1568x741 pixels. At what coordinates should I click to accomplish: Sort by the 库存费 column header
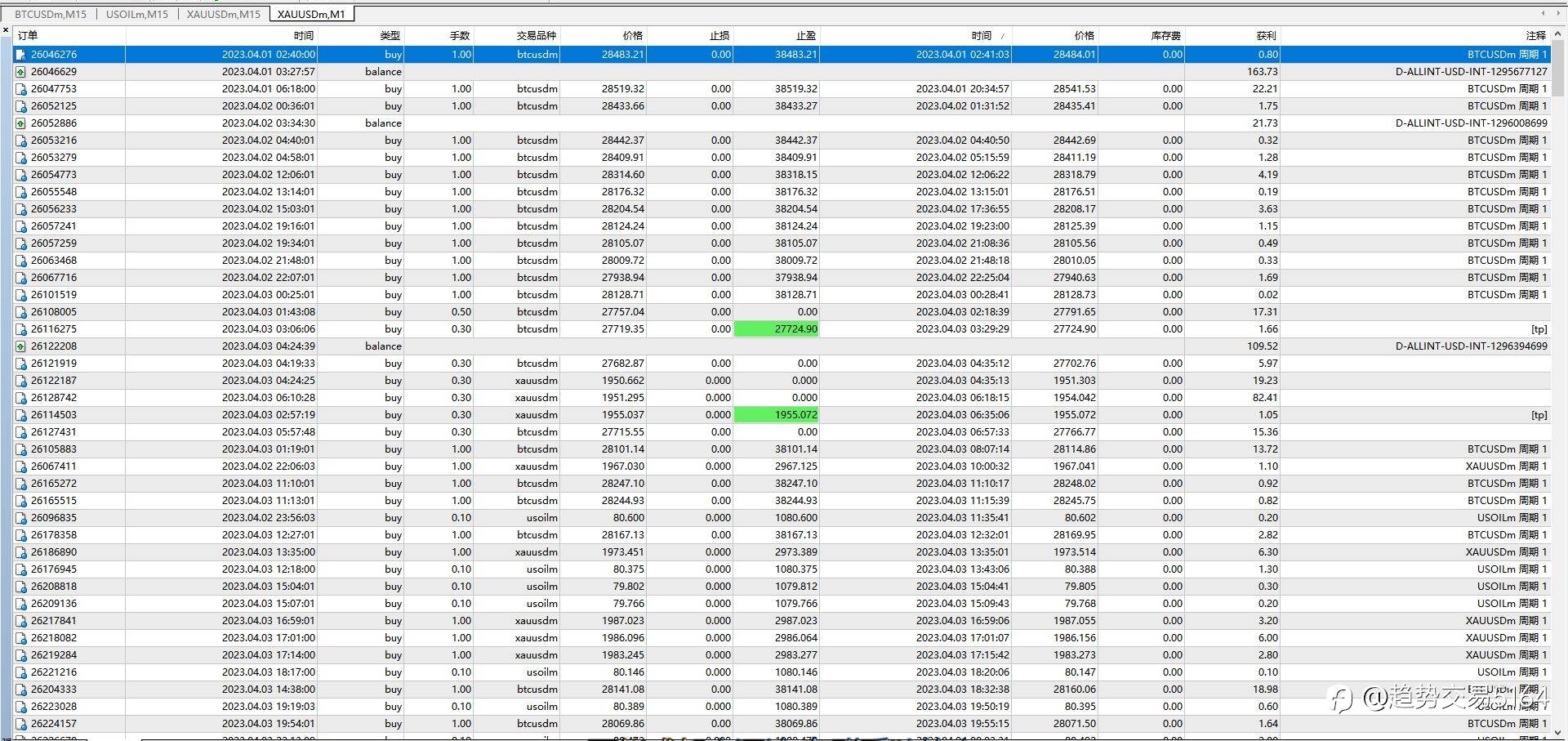click(x=1166, y=35)
